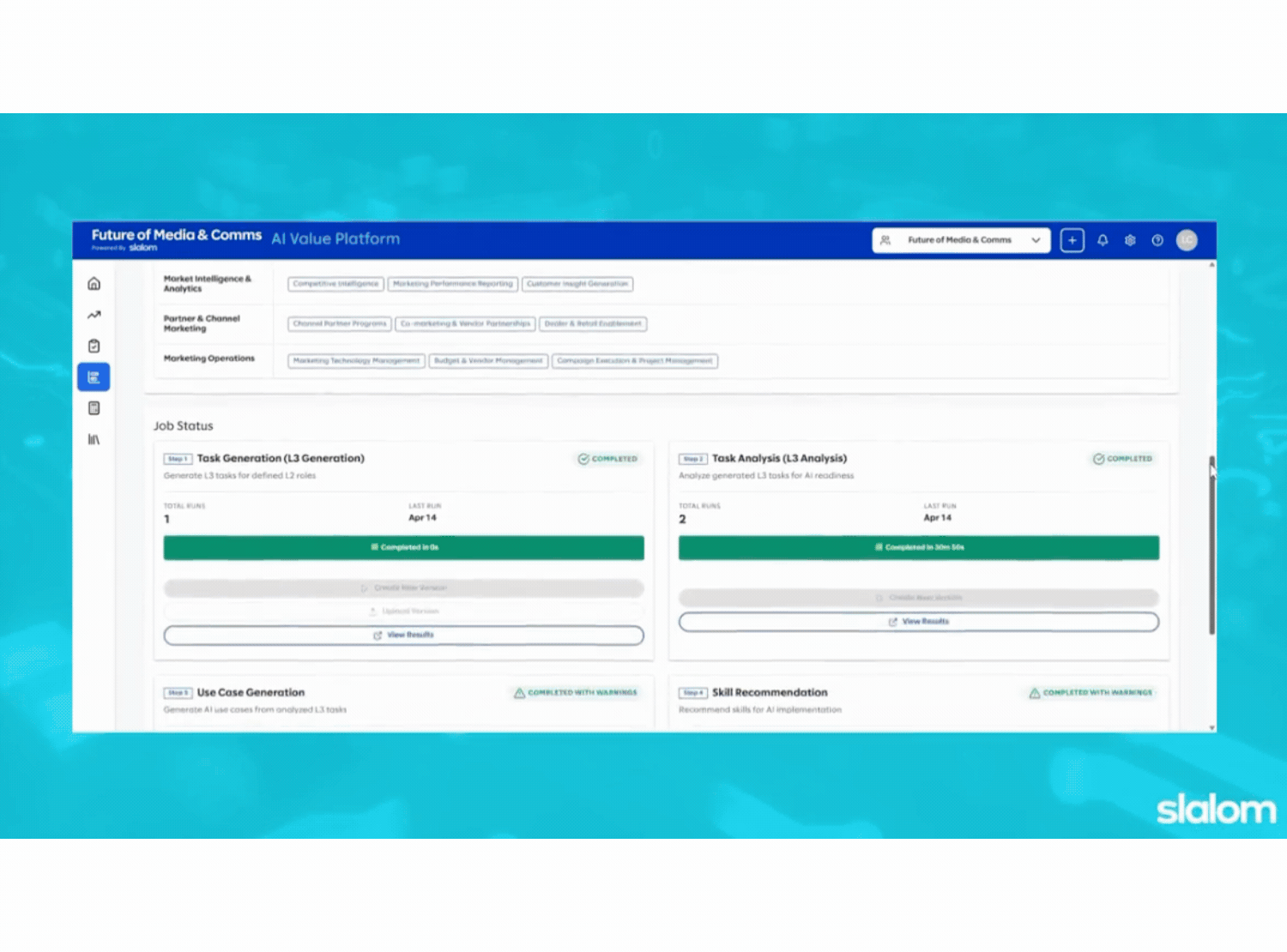Click the warning badge for Skill Recommendation
1287x952 pixels.
[x=1091, y=693]
